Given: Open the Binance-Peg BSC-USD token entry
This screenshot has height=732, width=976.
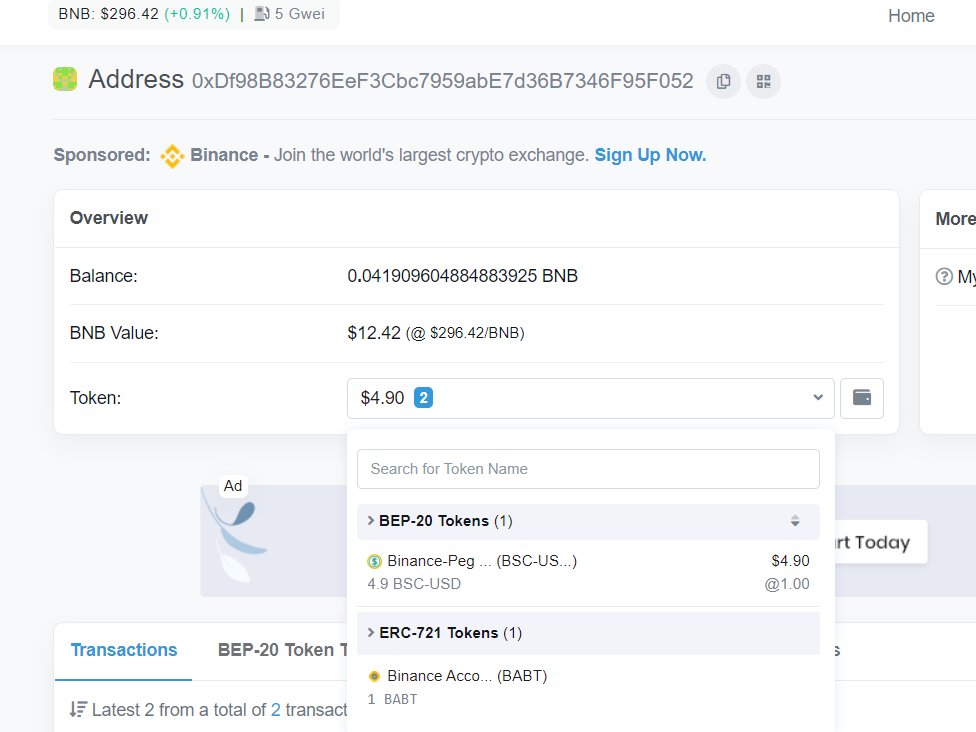Looking at the screenshot, I should tap(588, 572).
